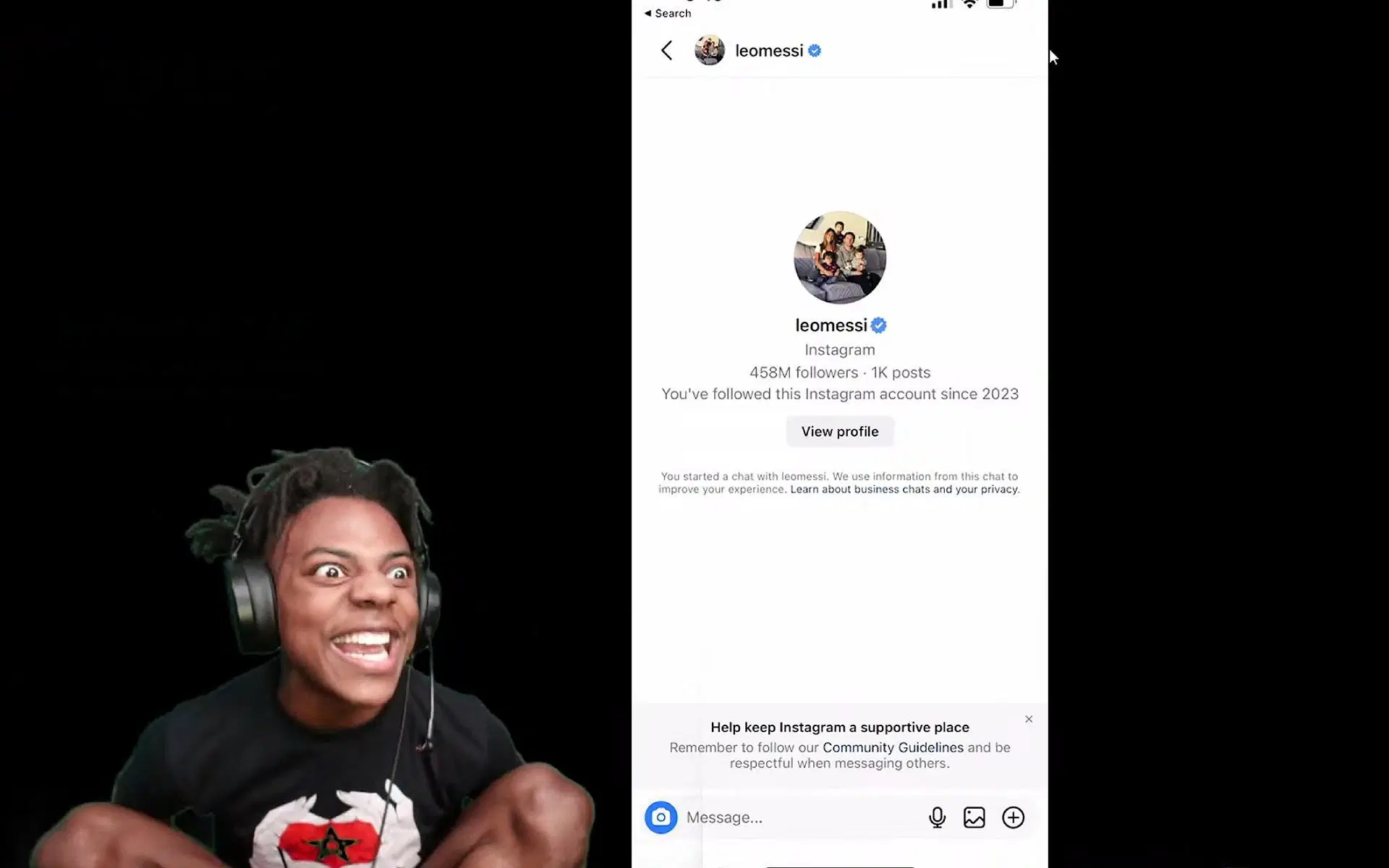Click the camera icon in message bar

(660, 817)
